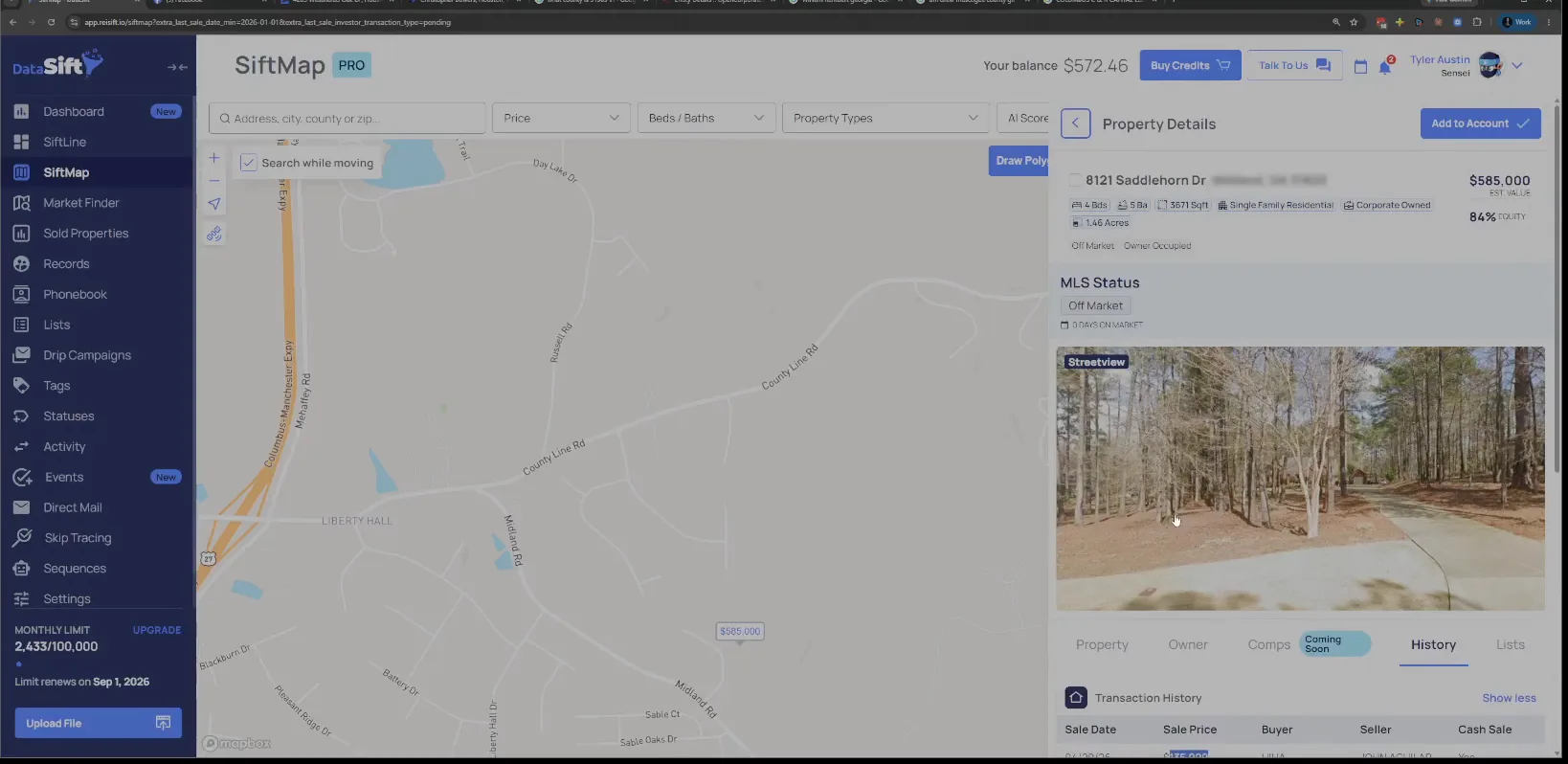Click the Transaction History house icon

(x=1076, y=698)
